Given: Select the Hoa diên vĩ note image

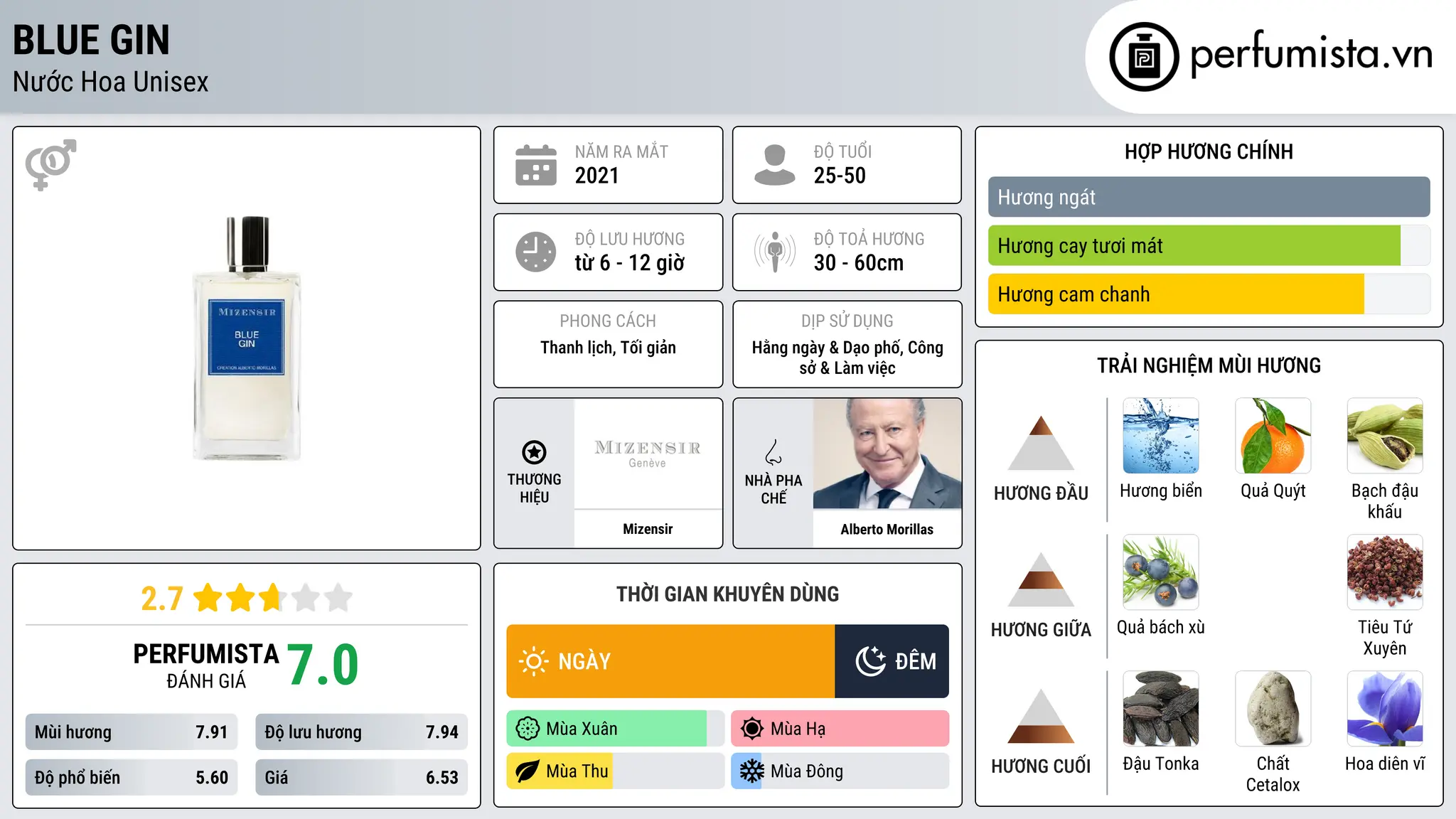Looking at the screenshot, I should (1385, 709).
